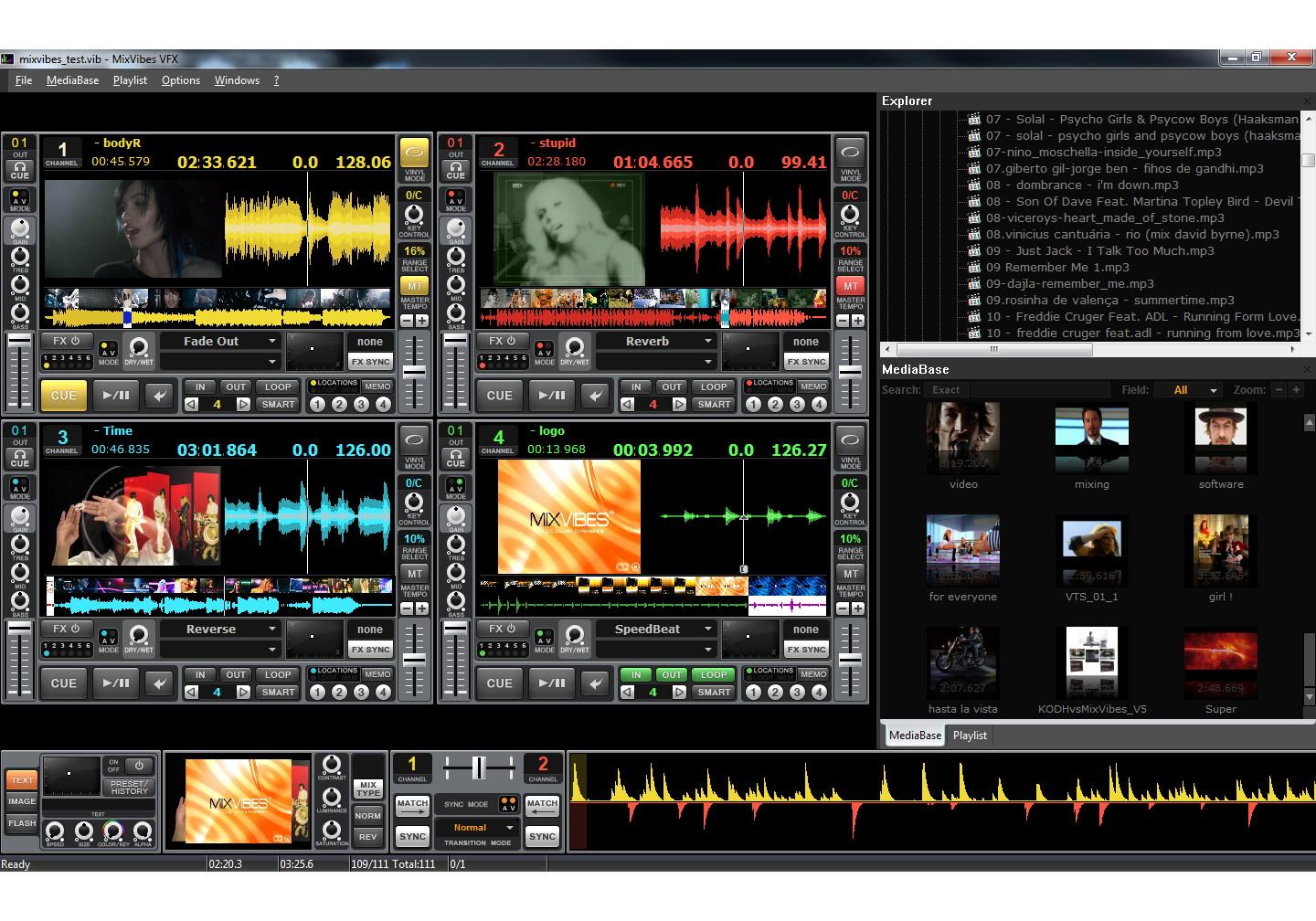Enable headphone CUE on deck 2

(x=456, y=171)
